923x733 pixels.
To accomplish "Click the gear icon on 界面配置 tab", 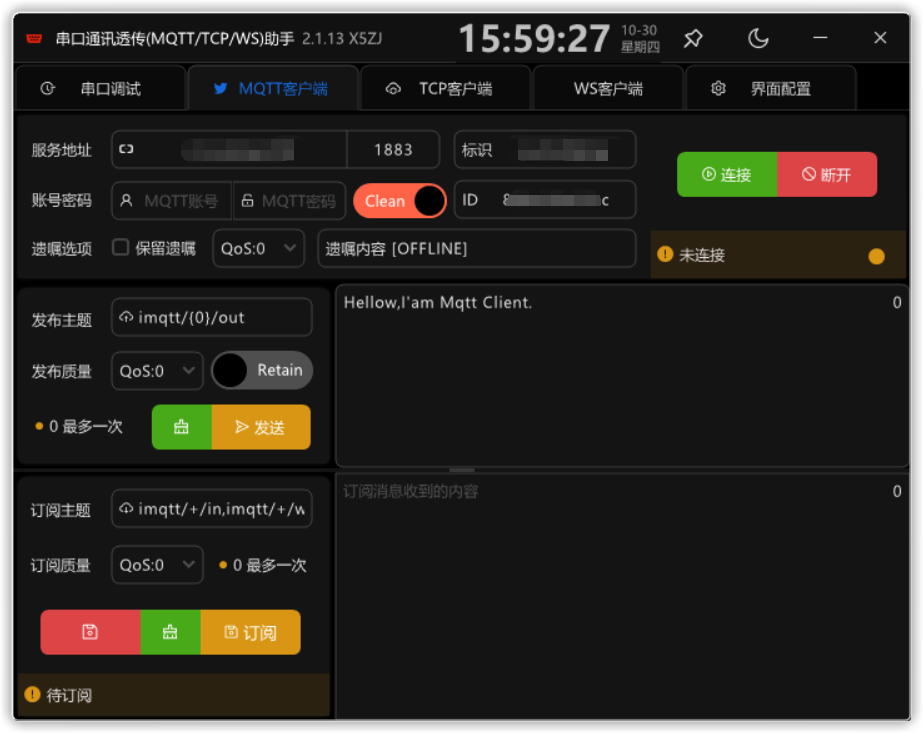I will [x=718, y=88].
